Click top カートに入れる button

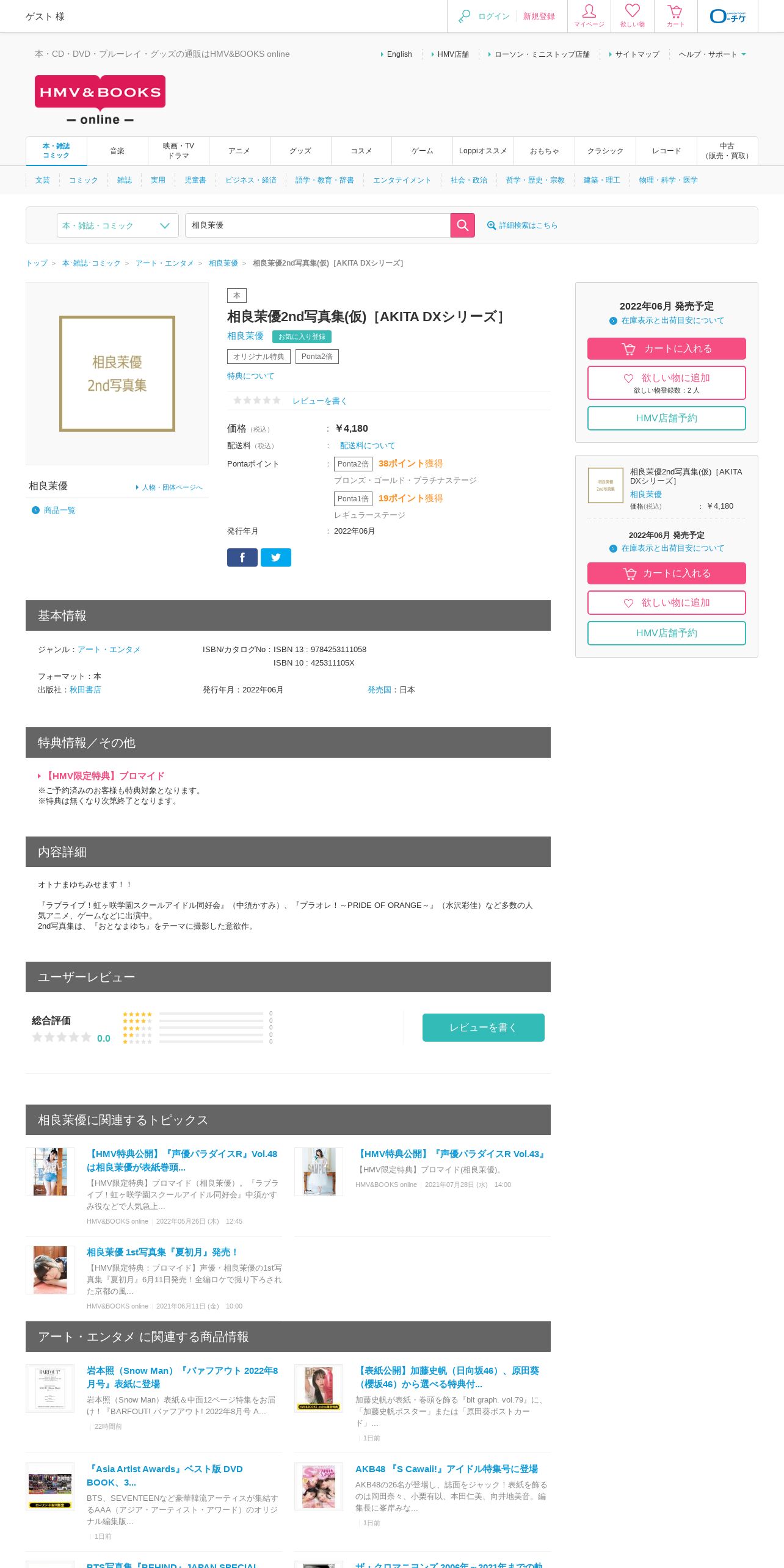pos(667,349)
